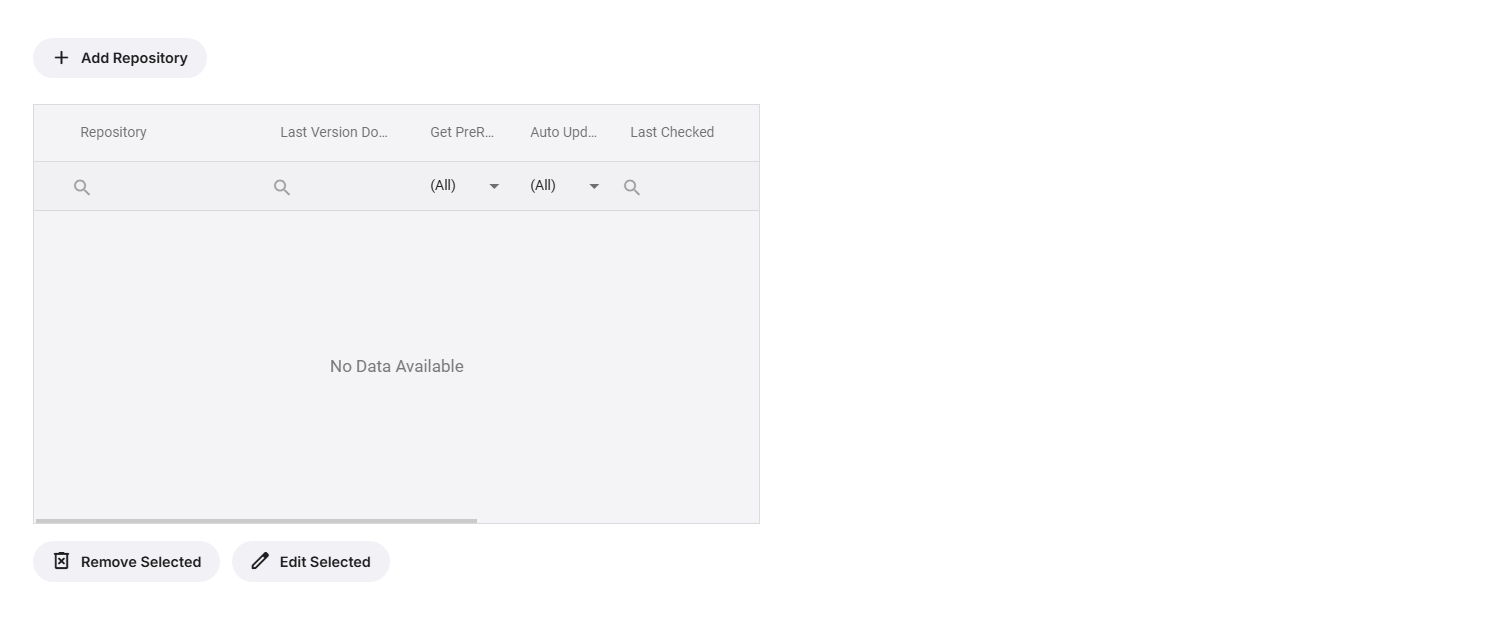The image size is (1485, 622).
Task: Click the horizontal scrollbar below the grid
Action: point(256,521)
